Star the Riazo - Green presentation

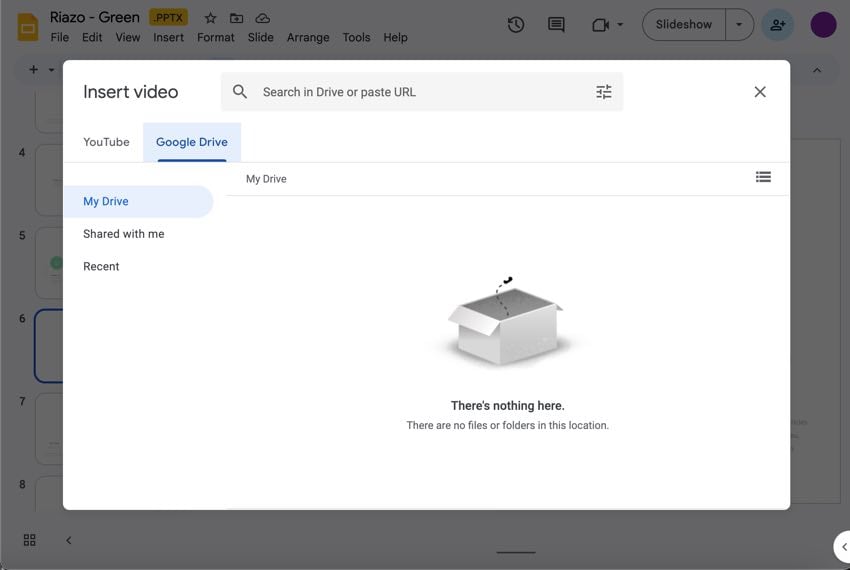(210, 18)
